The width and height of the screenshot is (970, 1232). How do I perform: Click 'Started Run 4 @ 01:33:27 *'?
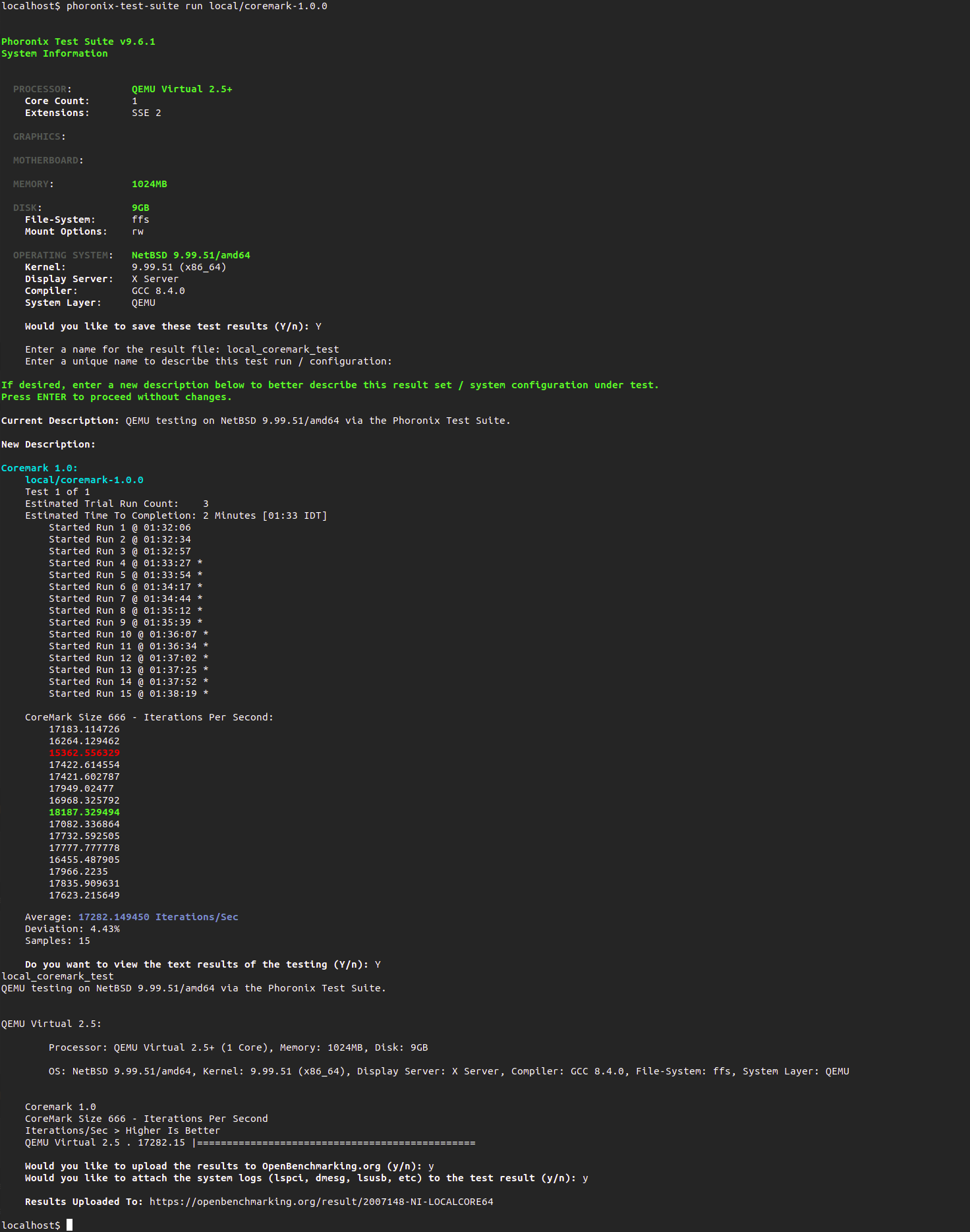126,563
